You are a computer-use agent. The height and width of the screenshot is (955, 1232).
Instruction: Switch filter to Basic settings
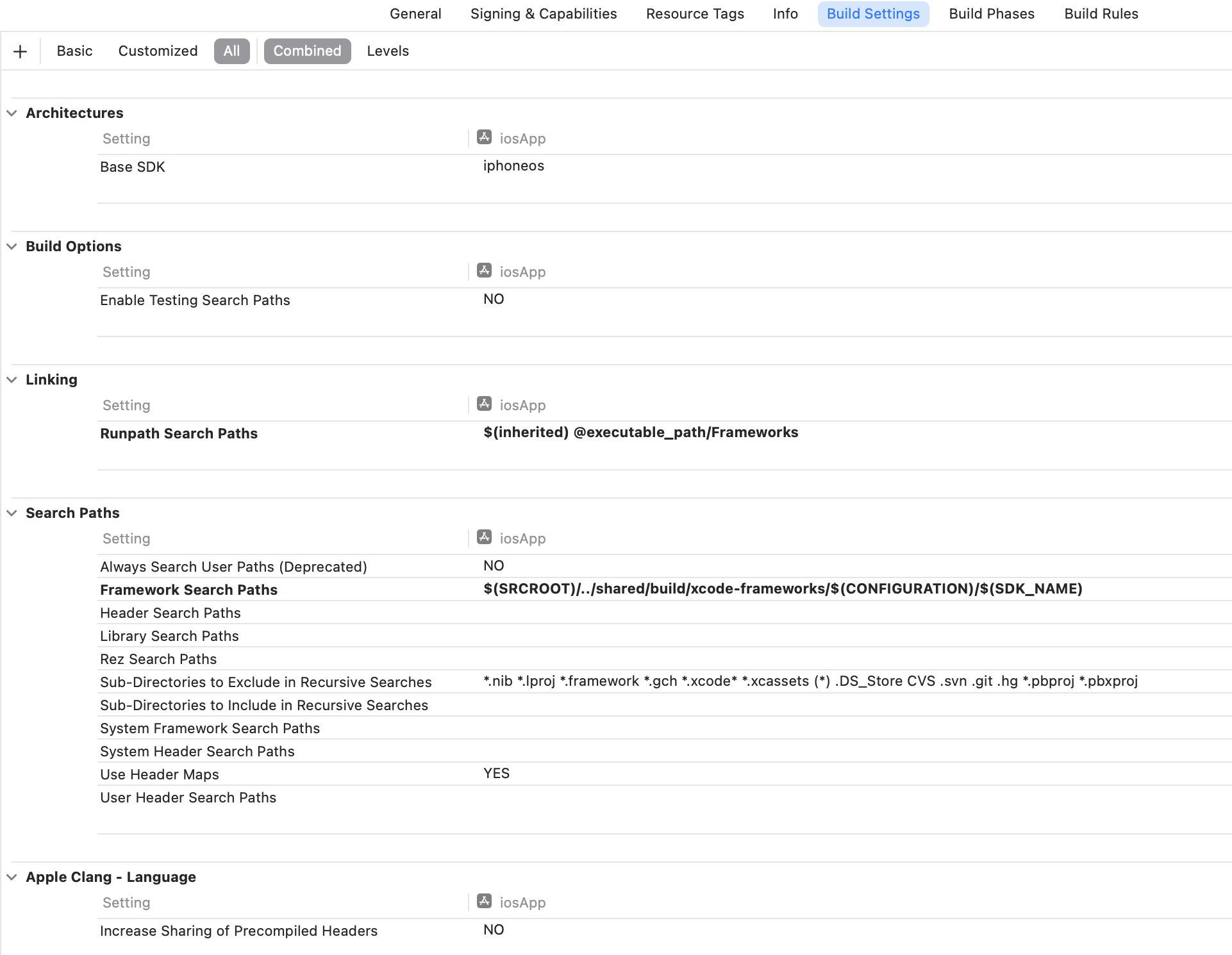[74, 51]
